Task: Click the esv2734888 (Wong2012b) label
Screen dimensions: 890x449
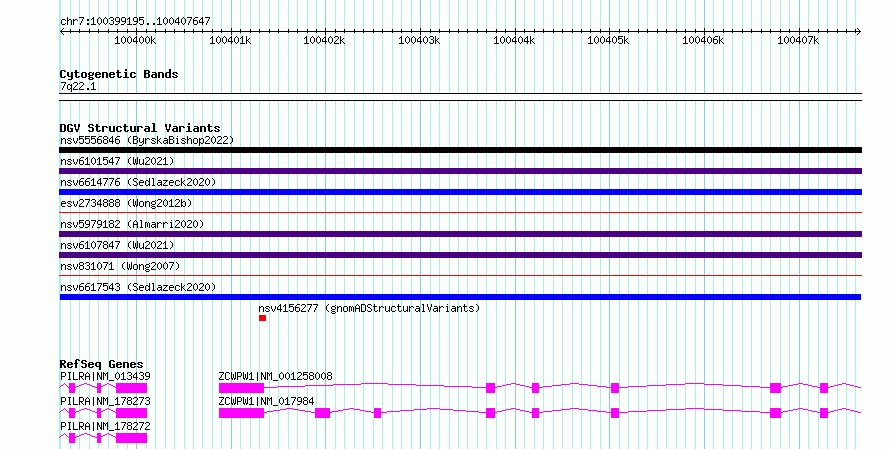Action: [x=126, y=203]
